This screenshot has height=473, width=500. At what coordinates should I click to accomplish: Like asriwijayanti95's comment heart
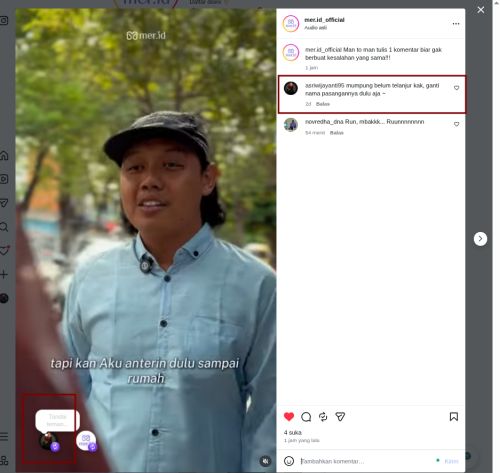456,88
